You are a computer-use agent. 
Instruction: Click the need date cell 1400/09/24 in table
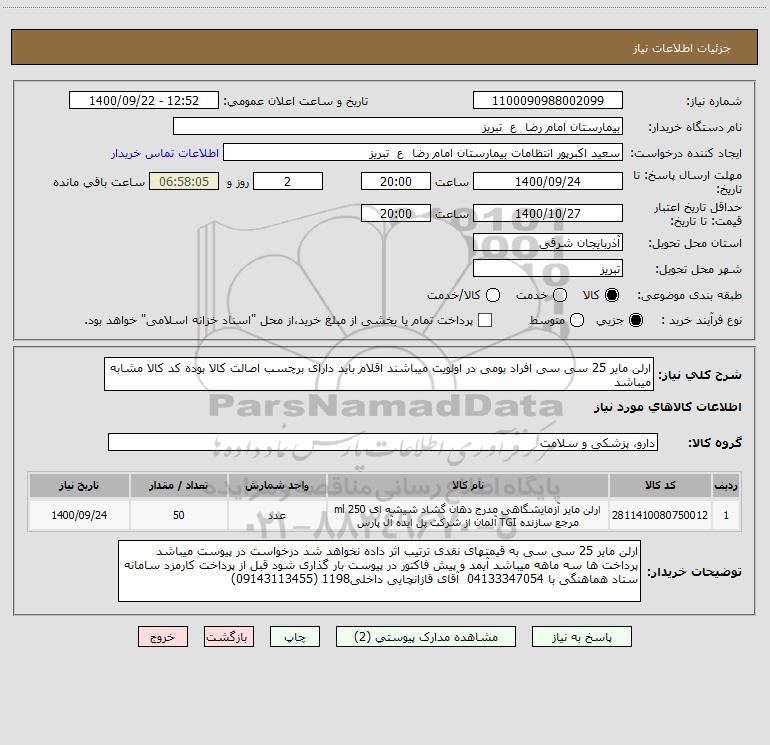click(x=79, y=515)
